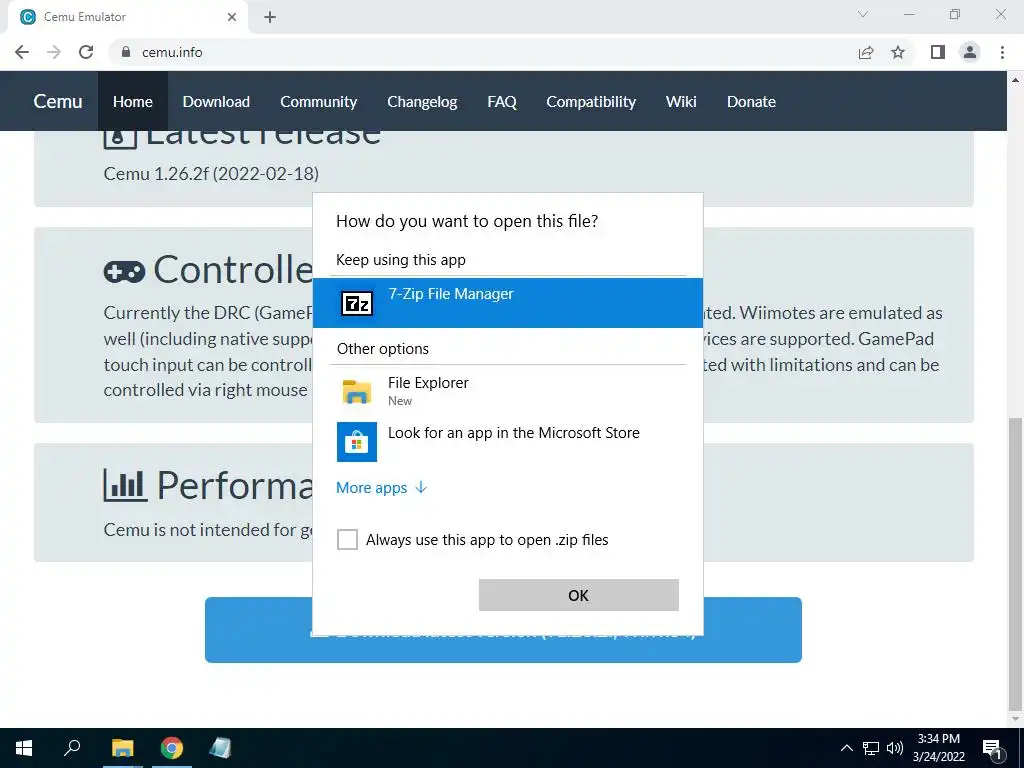Click the cemu.info address bar

483,52
